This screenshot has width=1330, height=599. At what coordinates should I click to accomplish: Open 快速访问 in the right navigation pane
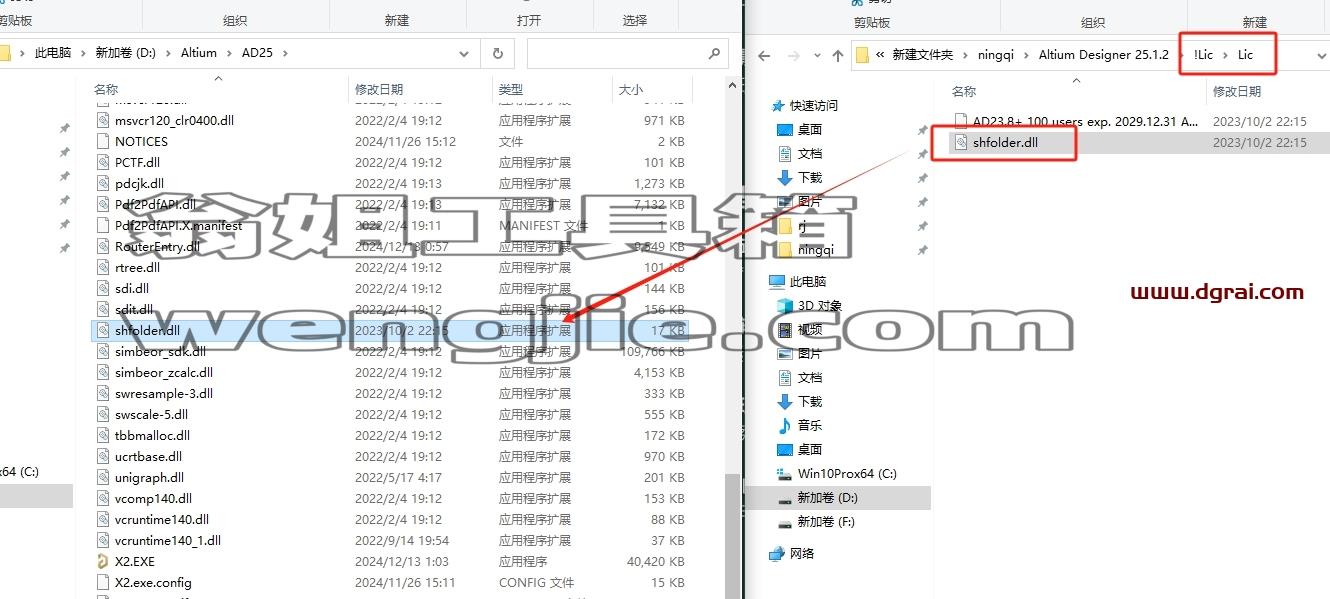click(x=813, y=105)
